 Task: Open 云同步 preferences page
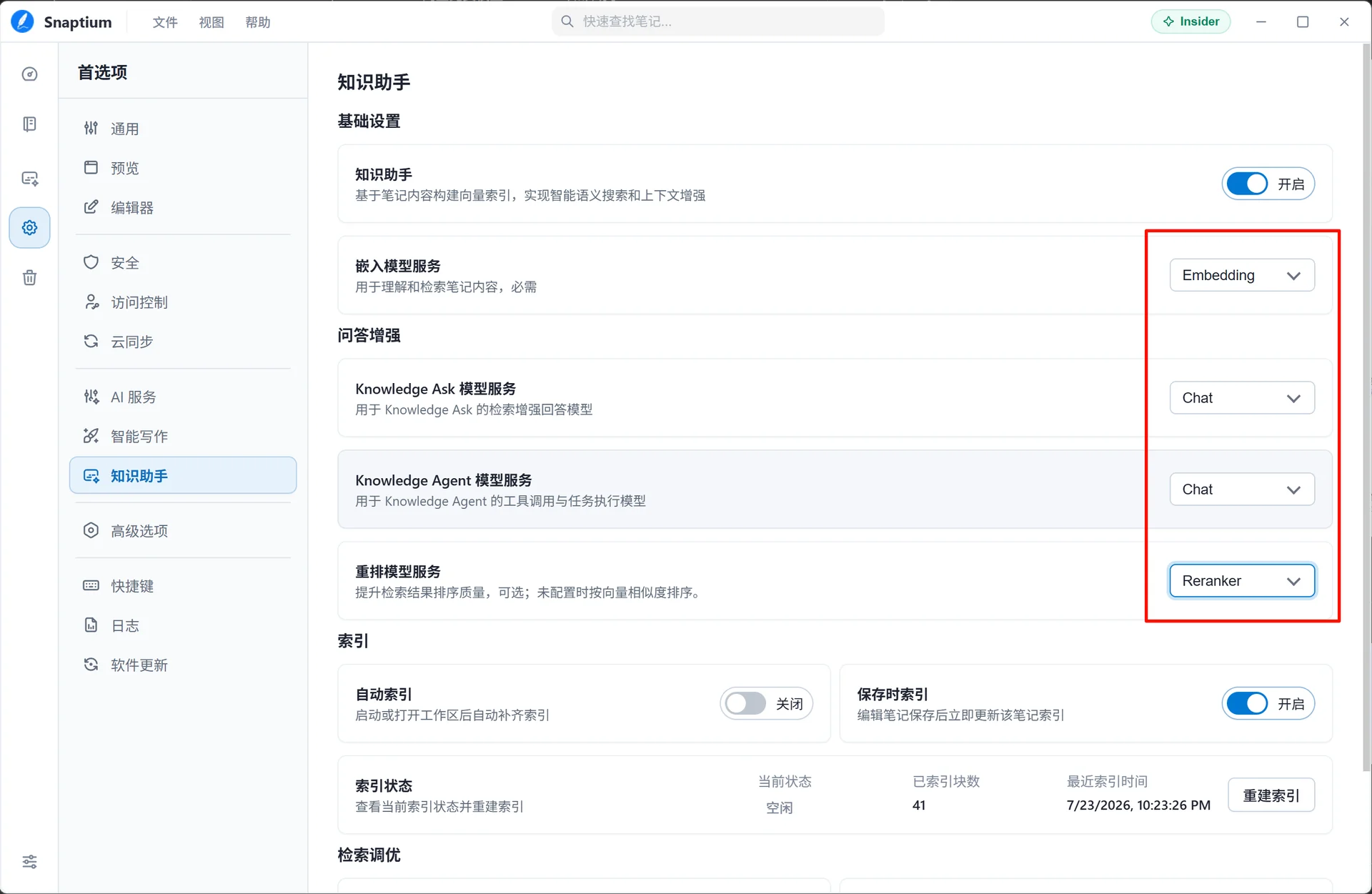click(183, 342)
